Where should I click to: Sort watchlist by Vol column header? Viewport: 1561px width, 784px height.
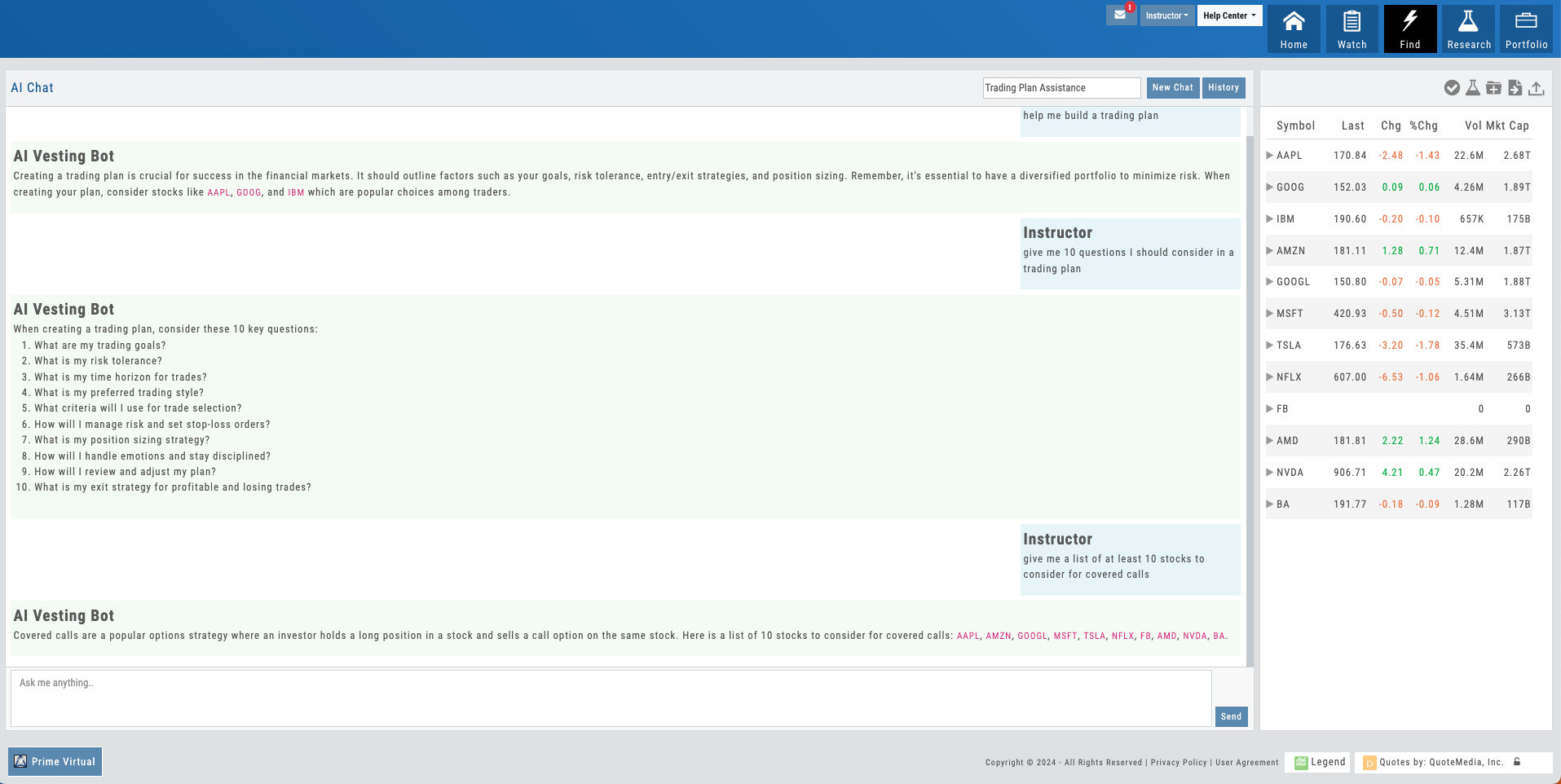click(1473, 126)
